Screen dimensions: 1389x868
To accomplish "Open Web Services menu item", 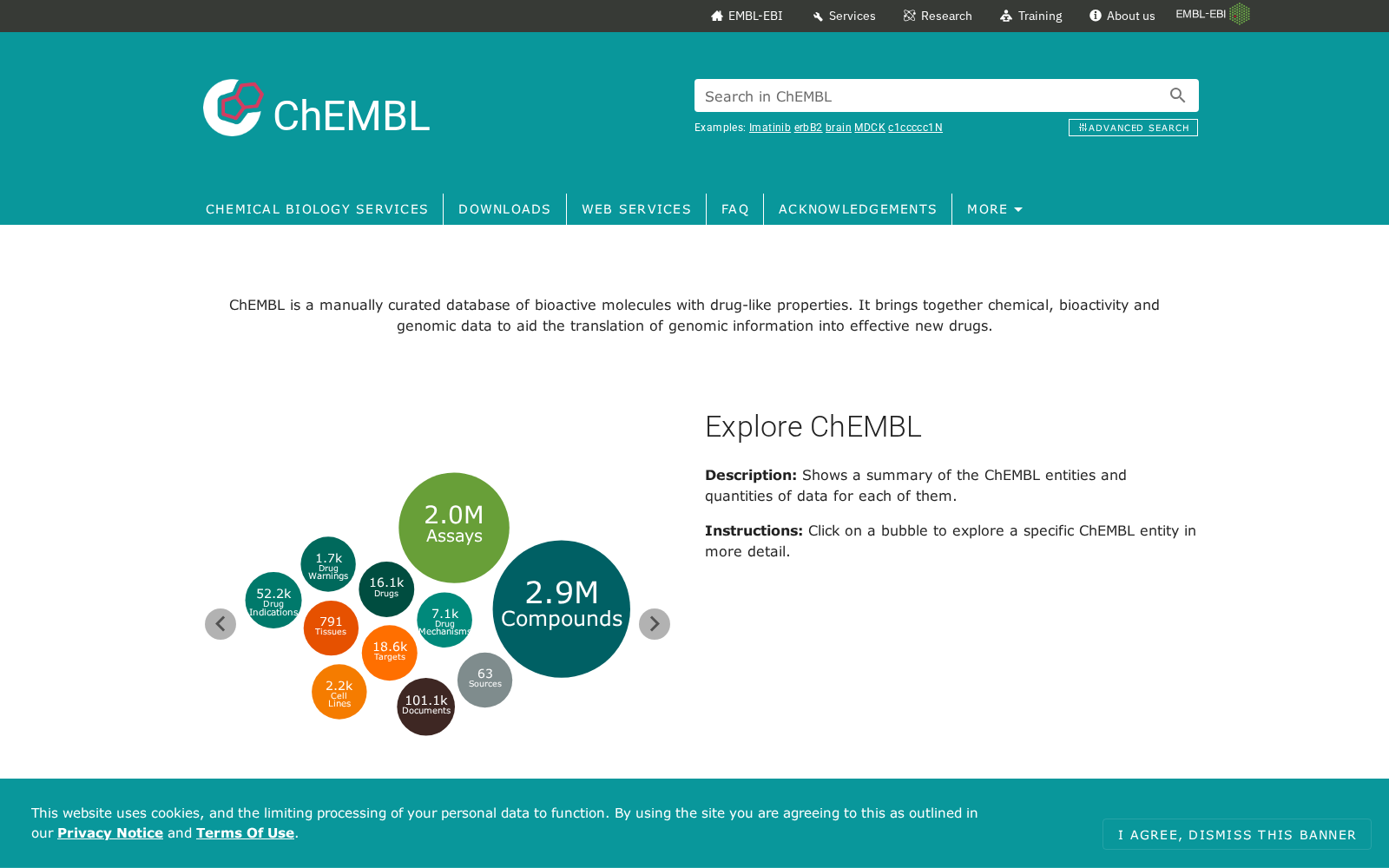I will tap(636, 209).
